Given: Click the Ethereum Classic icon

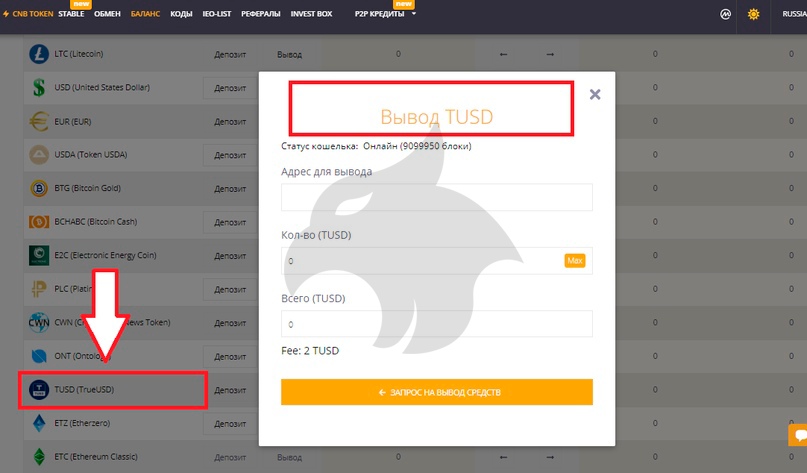Looking at the screenshot, I should pos(39,457).
